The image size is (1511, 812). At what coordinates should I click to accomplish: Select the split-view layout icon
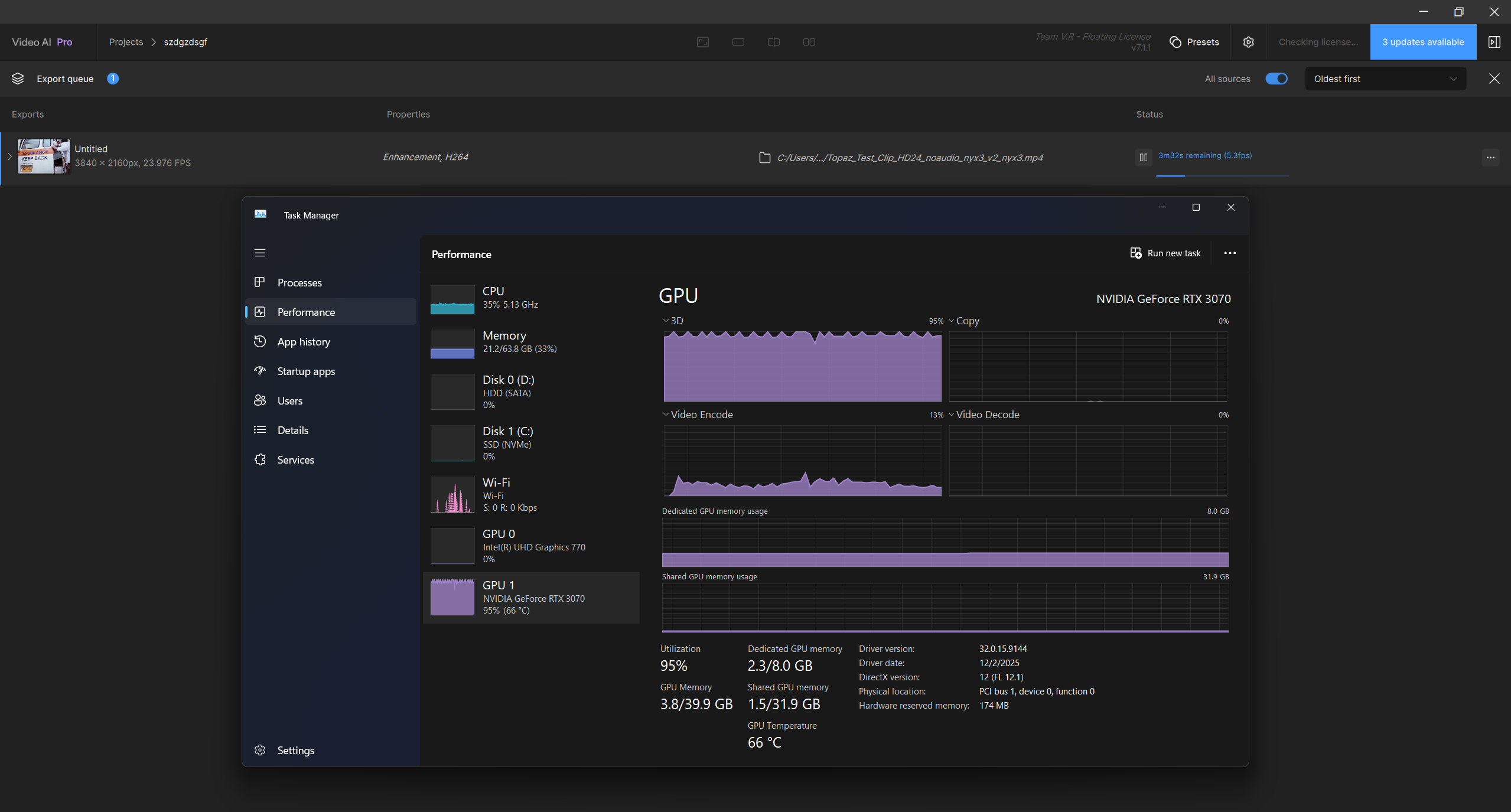[x=773, y=42]
